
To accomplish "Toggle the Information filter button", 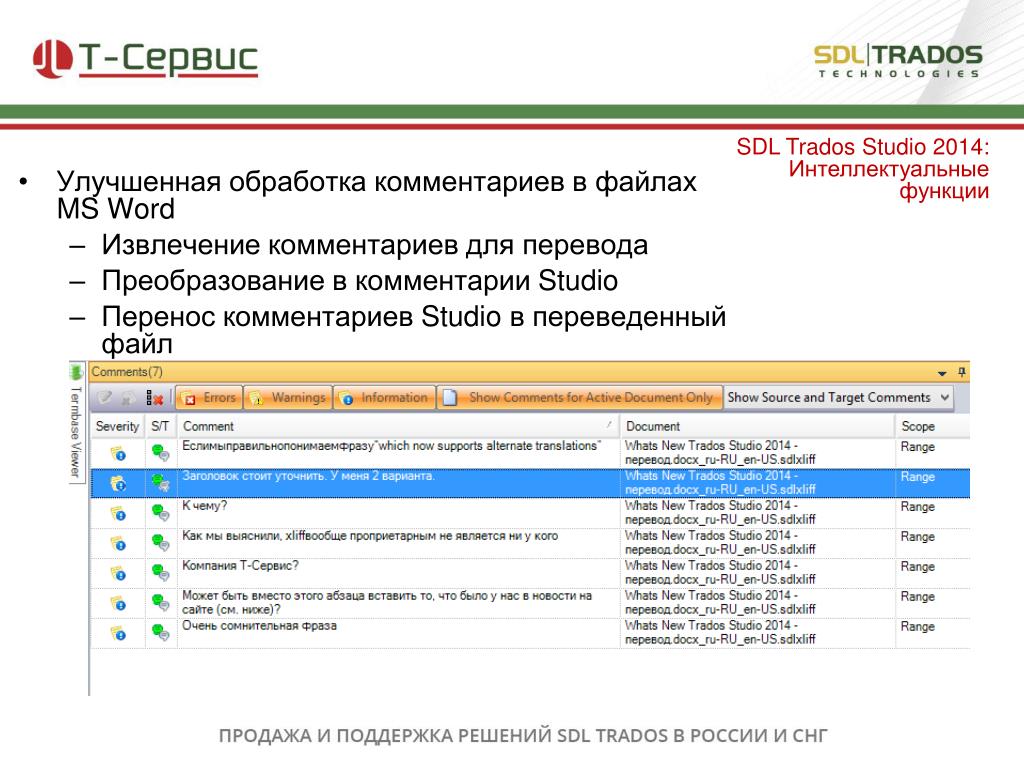I will pos(384,398).
